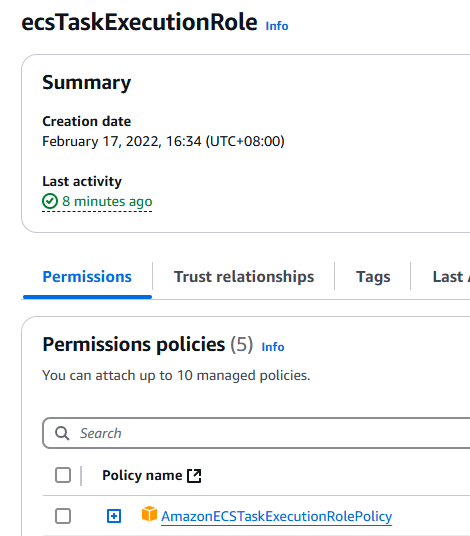Click the magnifier icon in the search box
Screen dimensions: 470x536
pyautogui.click(x=62, y=433)
